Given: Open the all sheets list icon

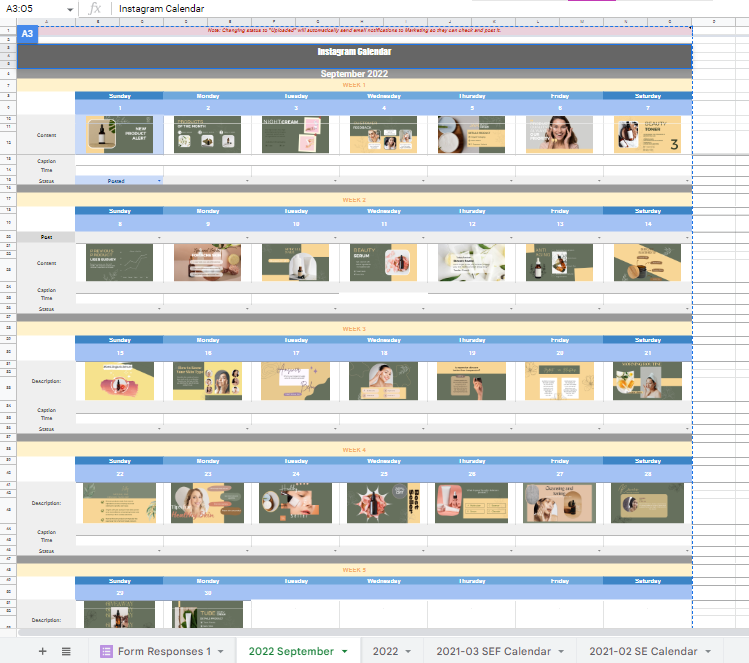Looking at the screenshot, I should (x=66, y=651).
